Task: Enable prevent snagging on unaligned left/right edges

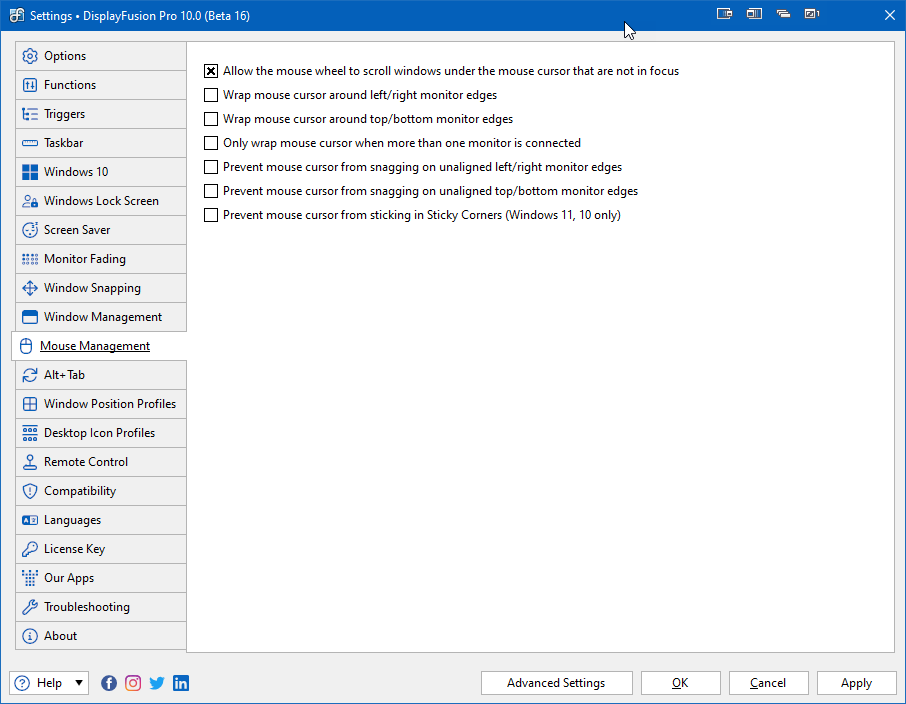Action: pyautogui.click(x=211, y=167)
